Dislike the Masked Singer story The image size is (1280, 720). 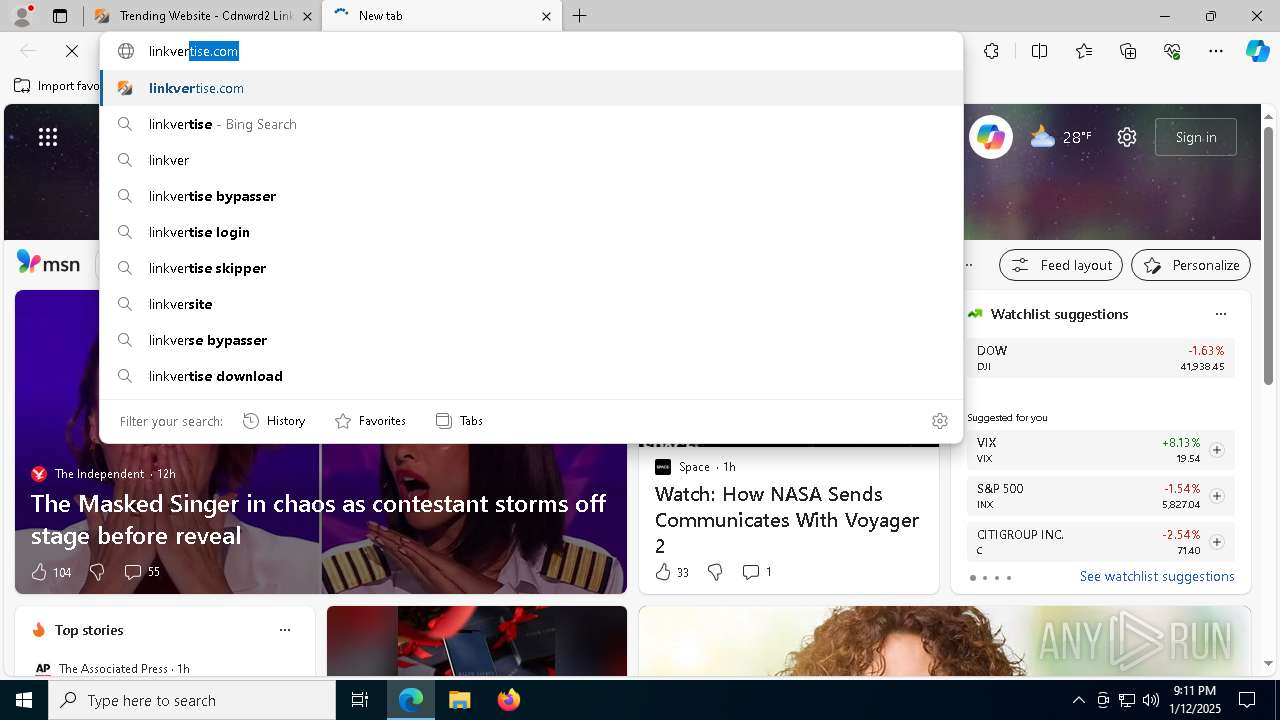click(97, 572)
